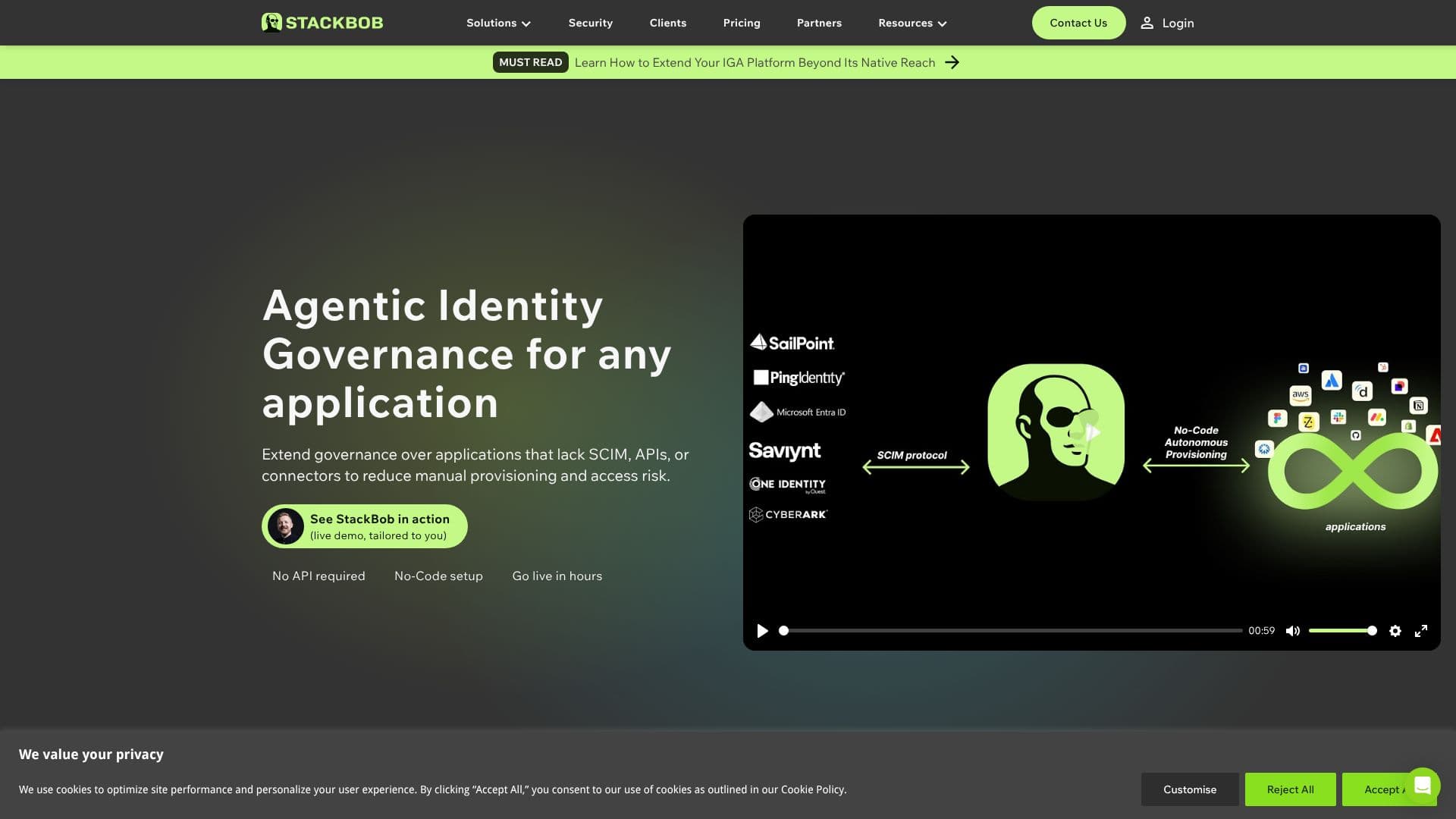This screenshot has height=819, width=1456.
Task: Click the Contact Us button
Action: click(1078, 23)
